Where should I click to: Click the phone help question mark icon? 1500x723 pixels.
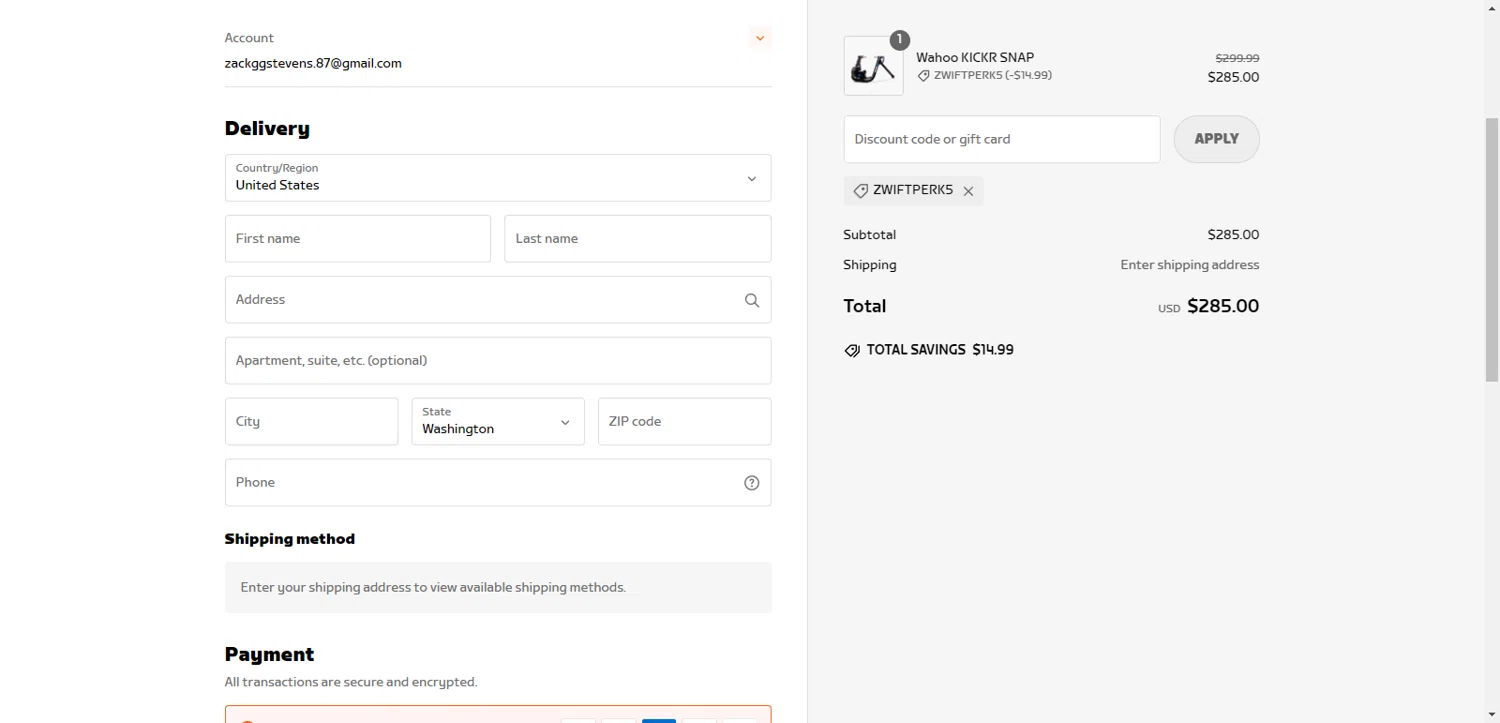(x=752, y=483)
